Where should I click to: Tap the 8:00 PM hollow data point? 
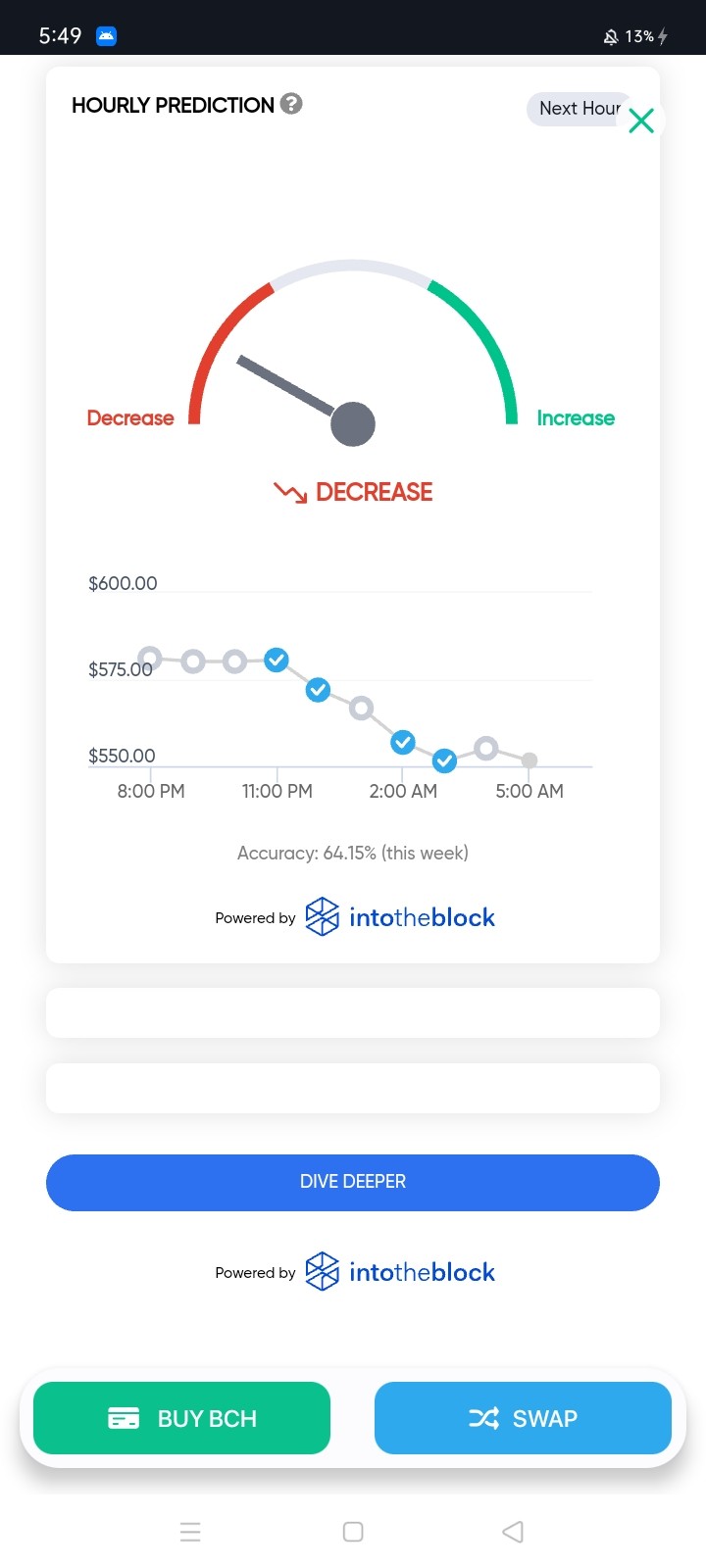pyautogui.click(x=150, y=658)
